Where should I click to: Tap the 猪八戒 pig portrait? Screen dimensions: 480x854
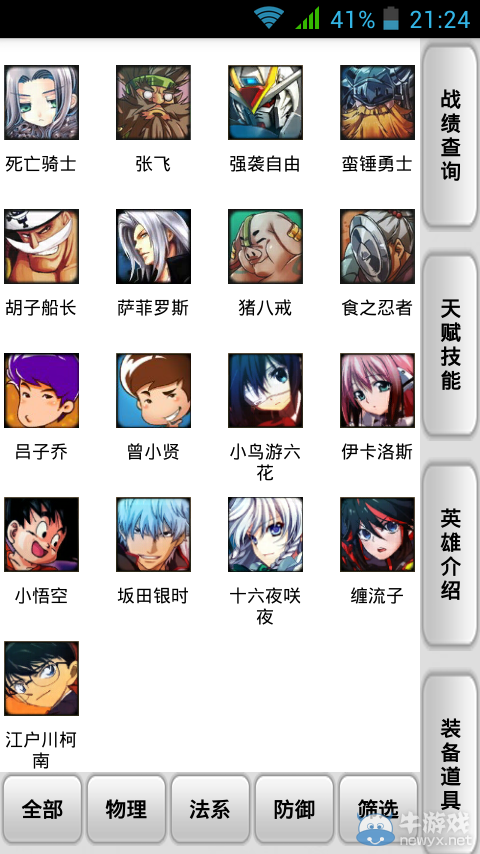(265, 246)
